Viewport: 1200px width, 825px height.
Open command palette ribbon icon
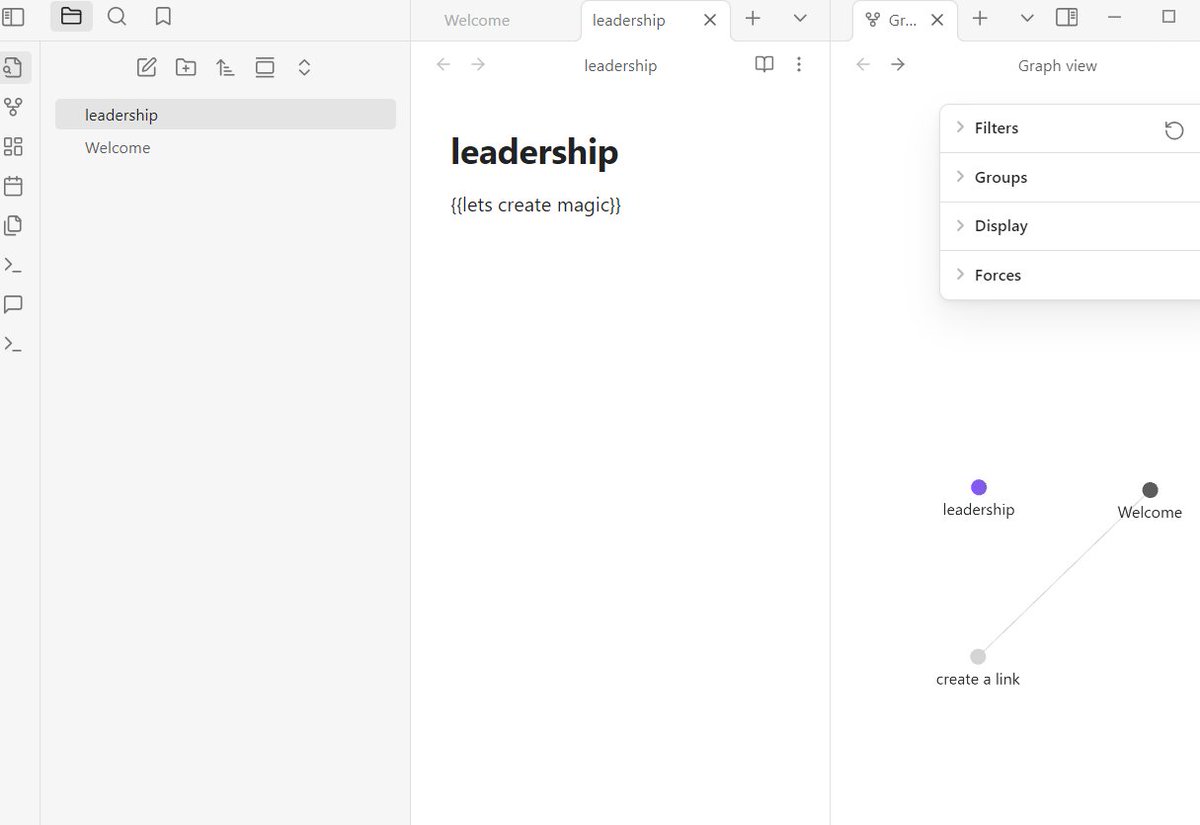click(x=13, y=265)
